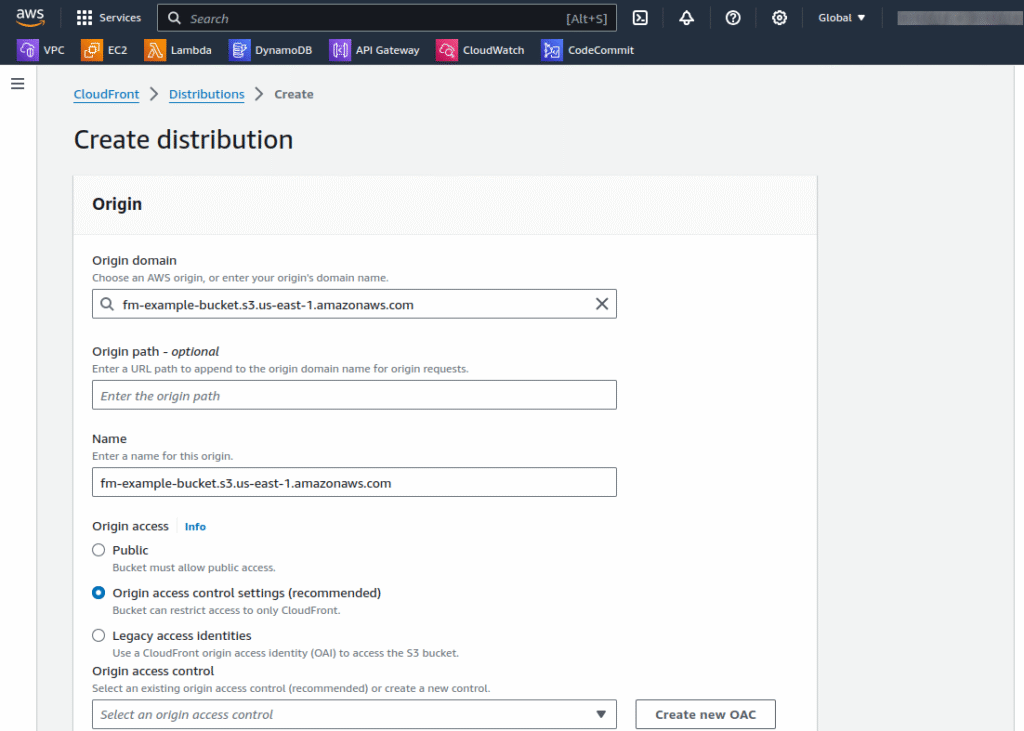
Task: Click the Create breadcrumb text
Action: tap(294, 94)
